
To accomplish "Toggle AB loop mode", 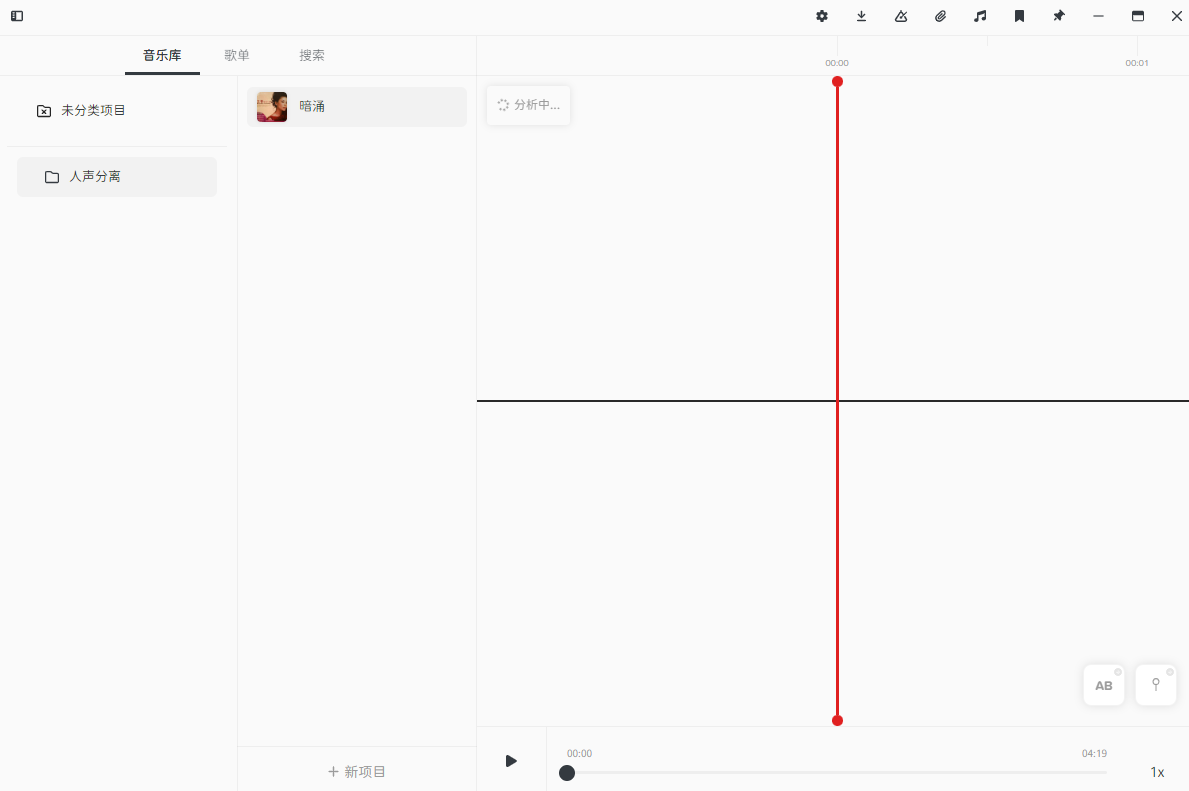I will click(1103, 685).
